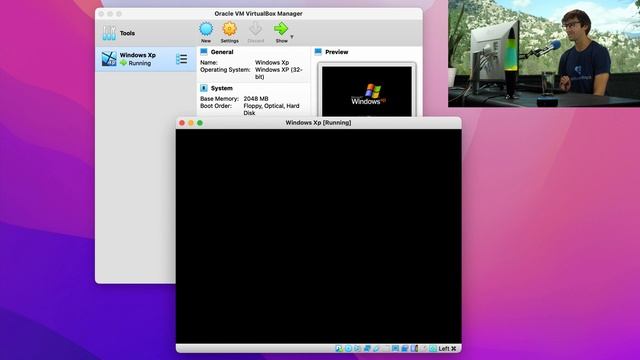The image size is (640, 360).
Task: Minimize the Windows Xp [Running] window
Action: (x=191, y=123)
